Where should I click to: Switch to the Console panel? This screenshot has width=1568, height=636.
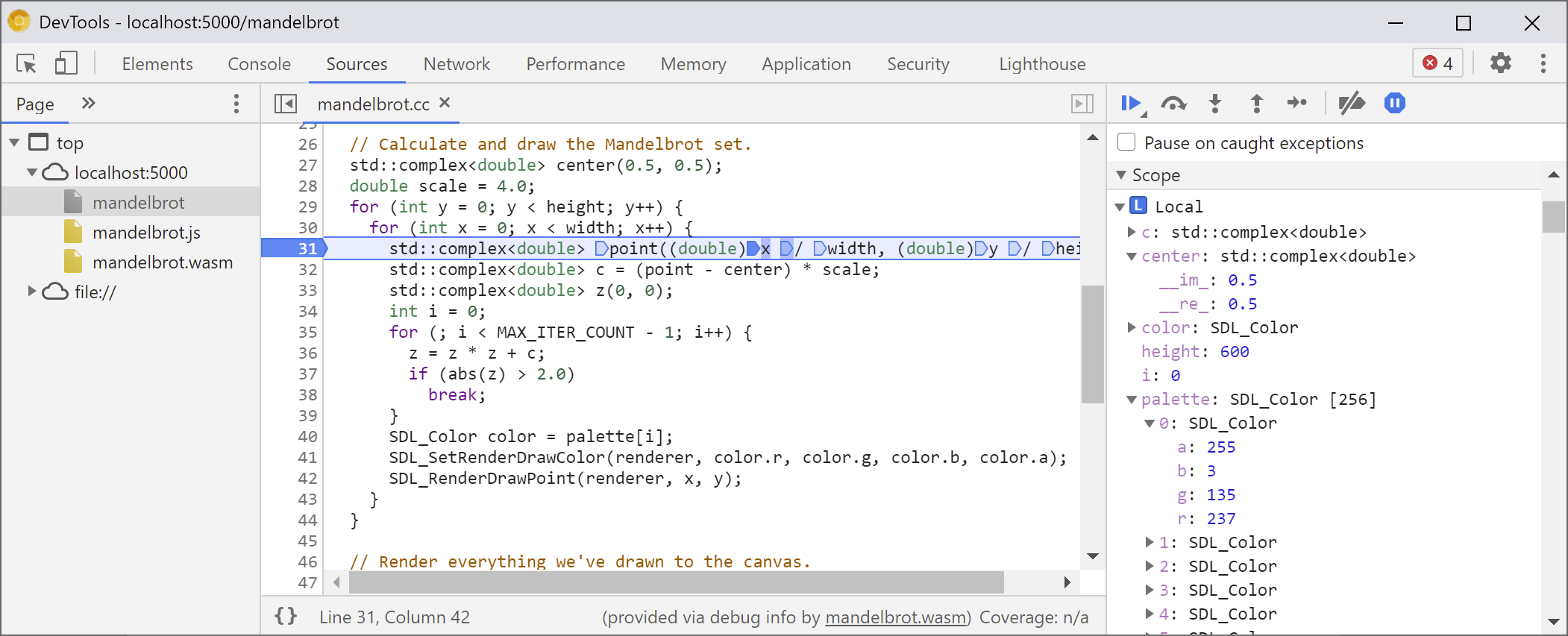pyautogui.click(x=259, y=64)
